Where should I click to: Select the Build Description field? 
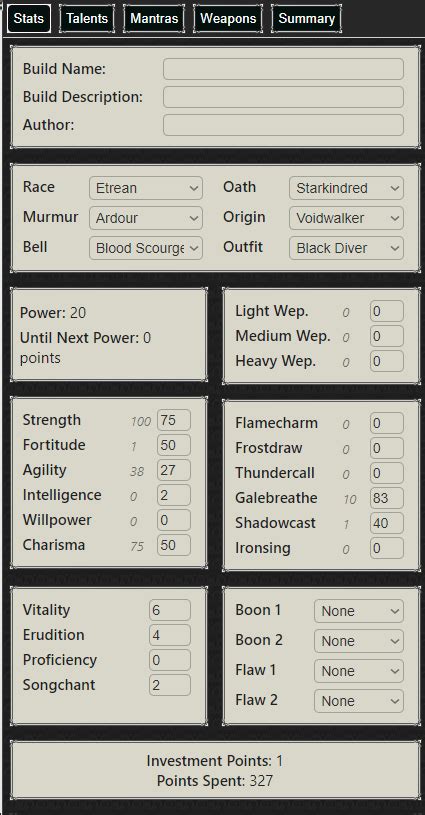point(283,97)
